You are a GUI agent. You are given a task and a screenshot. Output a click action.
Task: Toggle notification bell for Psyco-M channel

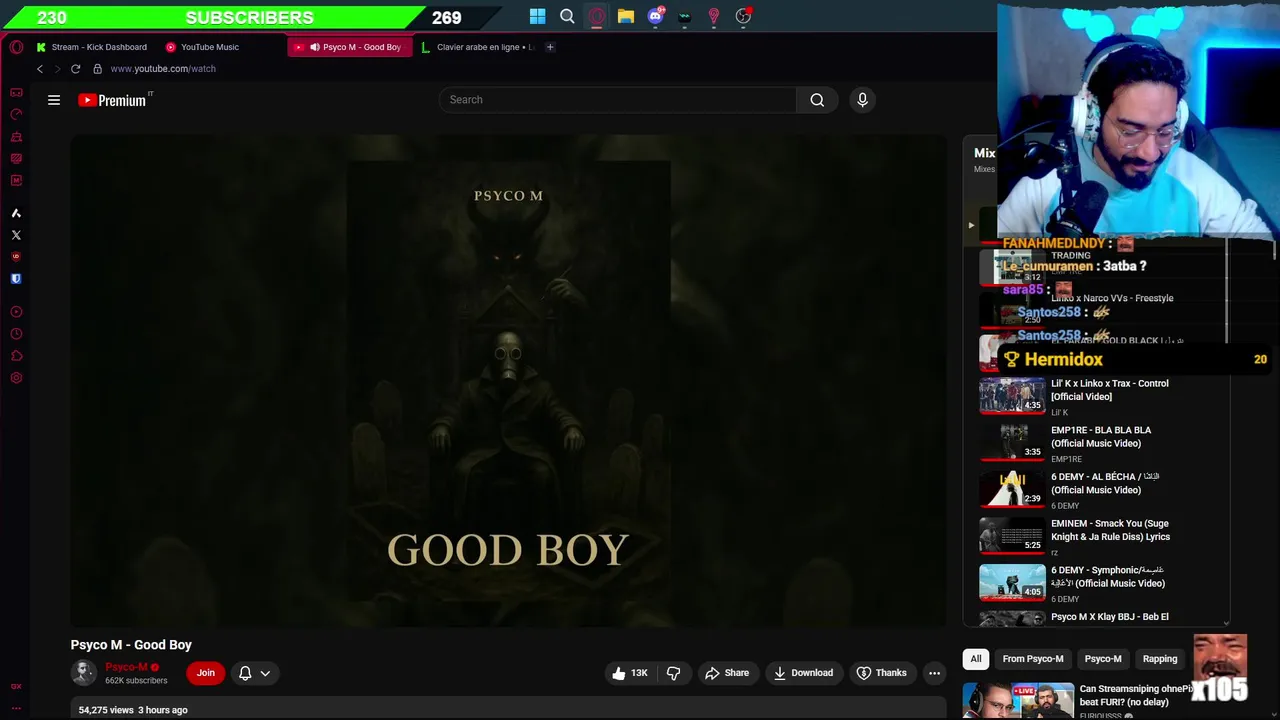(x=245, y=673)
